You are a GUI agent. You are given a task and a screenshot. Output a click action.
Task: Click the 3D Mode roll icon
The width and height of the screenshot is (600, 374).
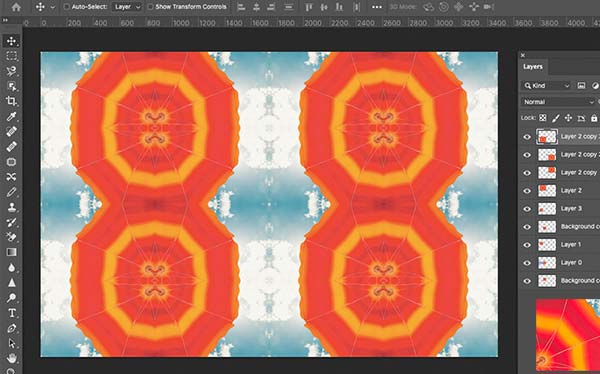click(x=443, y=7)
